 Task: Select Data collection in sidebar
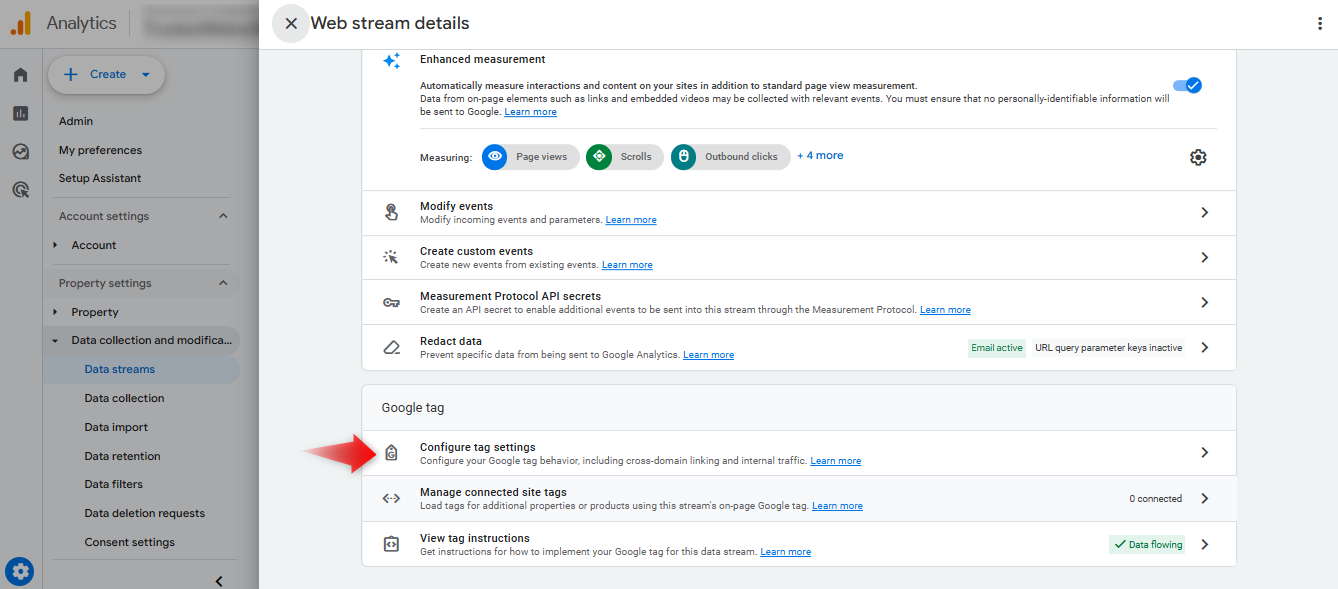tap(124, 398)
